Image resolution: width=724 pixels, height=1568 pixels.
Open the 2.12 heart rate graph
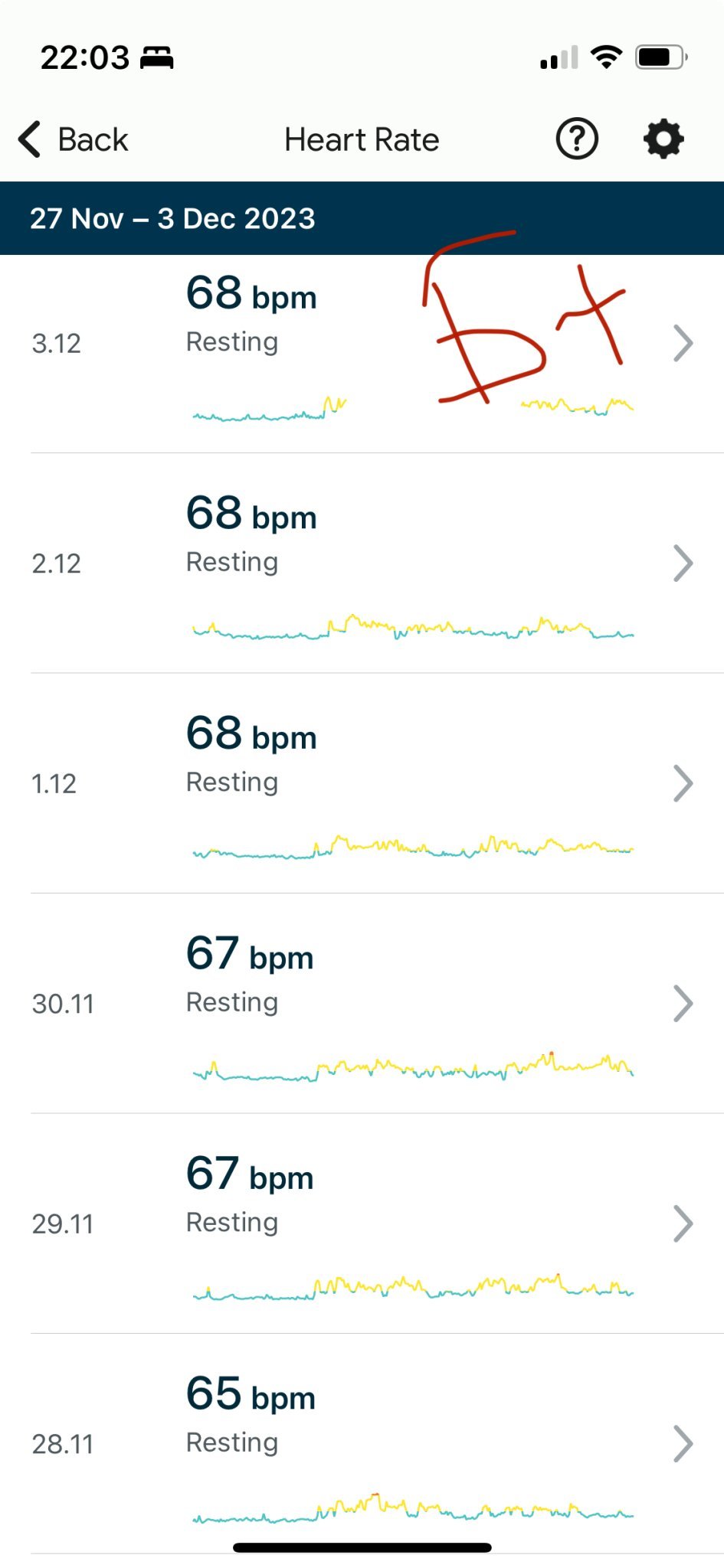[413, 628]
